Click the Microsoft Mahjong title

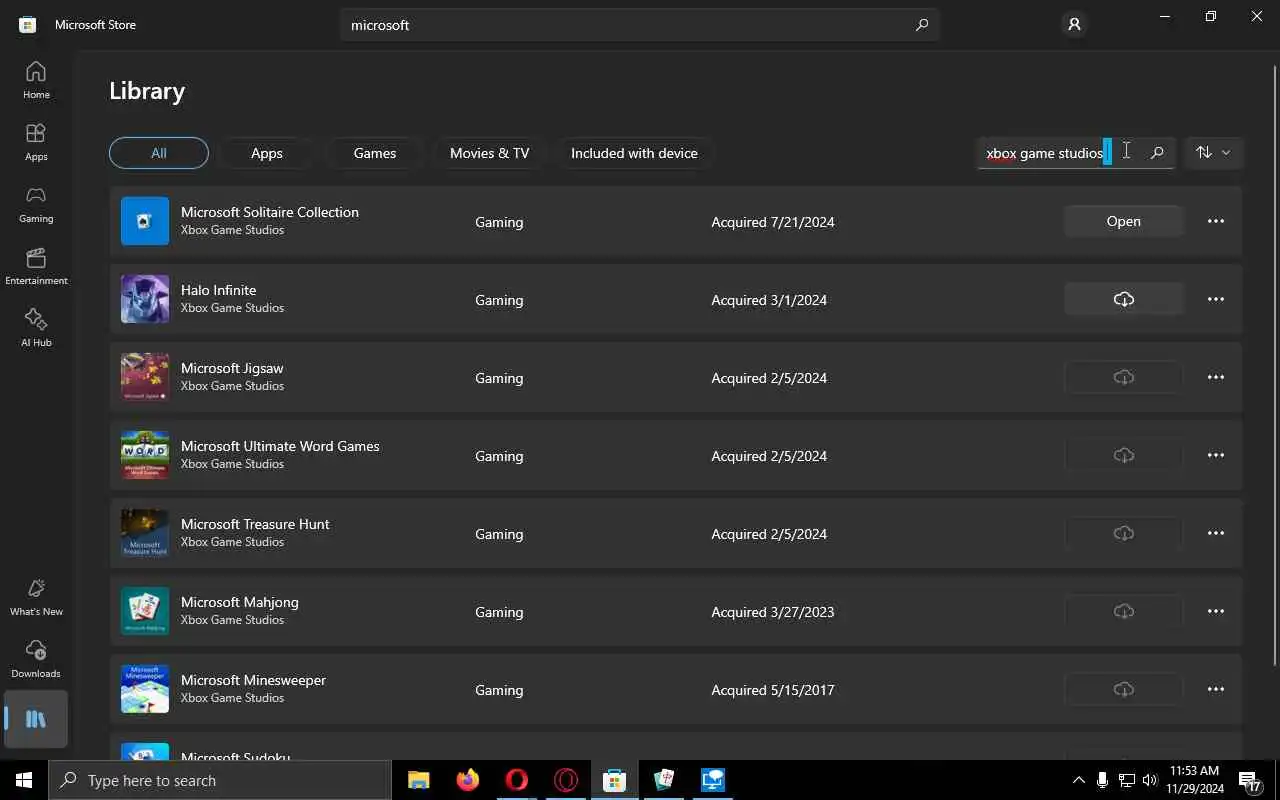(240, 602)
